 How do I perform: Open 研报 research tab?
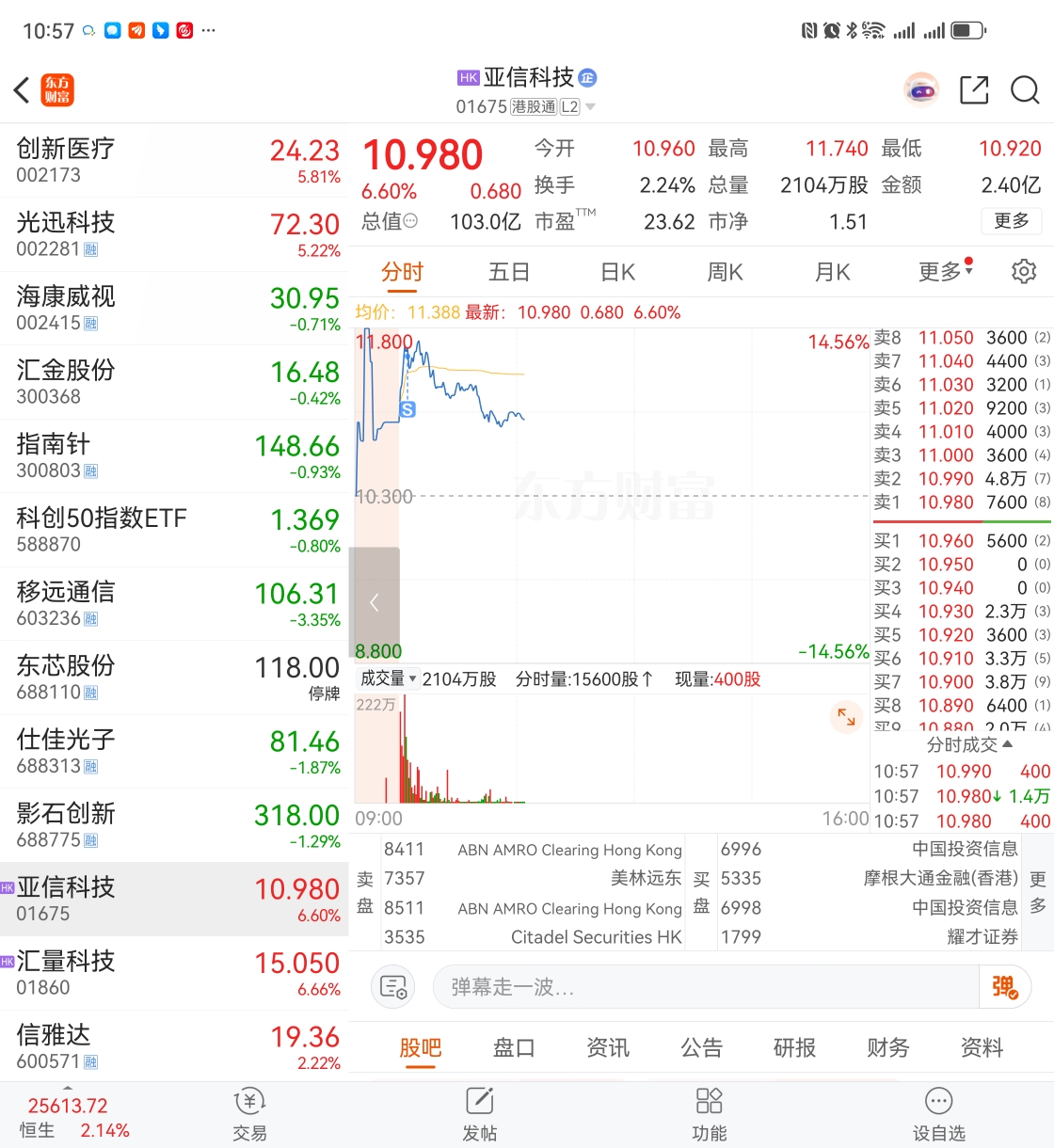click(794, 1048)
